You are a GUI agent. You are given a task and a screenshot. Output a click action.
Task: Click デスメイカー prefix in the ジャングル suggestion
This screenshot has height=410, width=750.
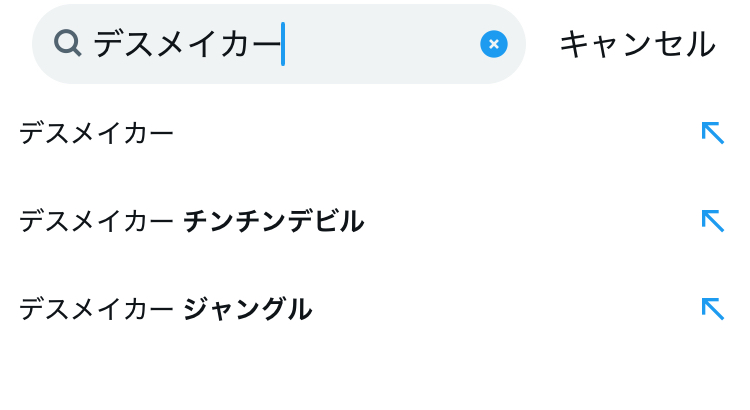coord(97,309)
